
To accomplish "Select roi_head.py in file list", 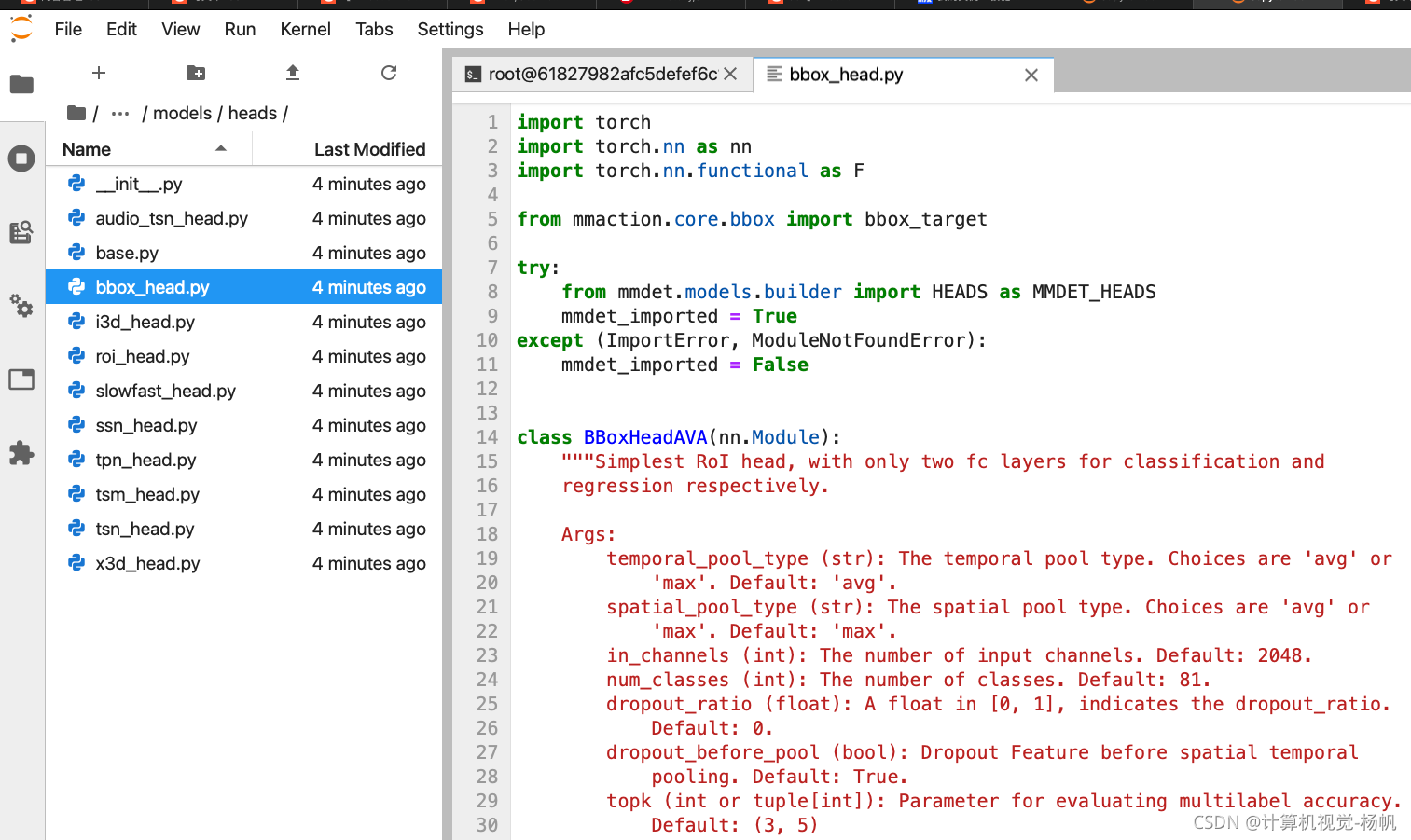I will [x=244, y=356].
